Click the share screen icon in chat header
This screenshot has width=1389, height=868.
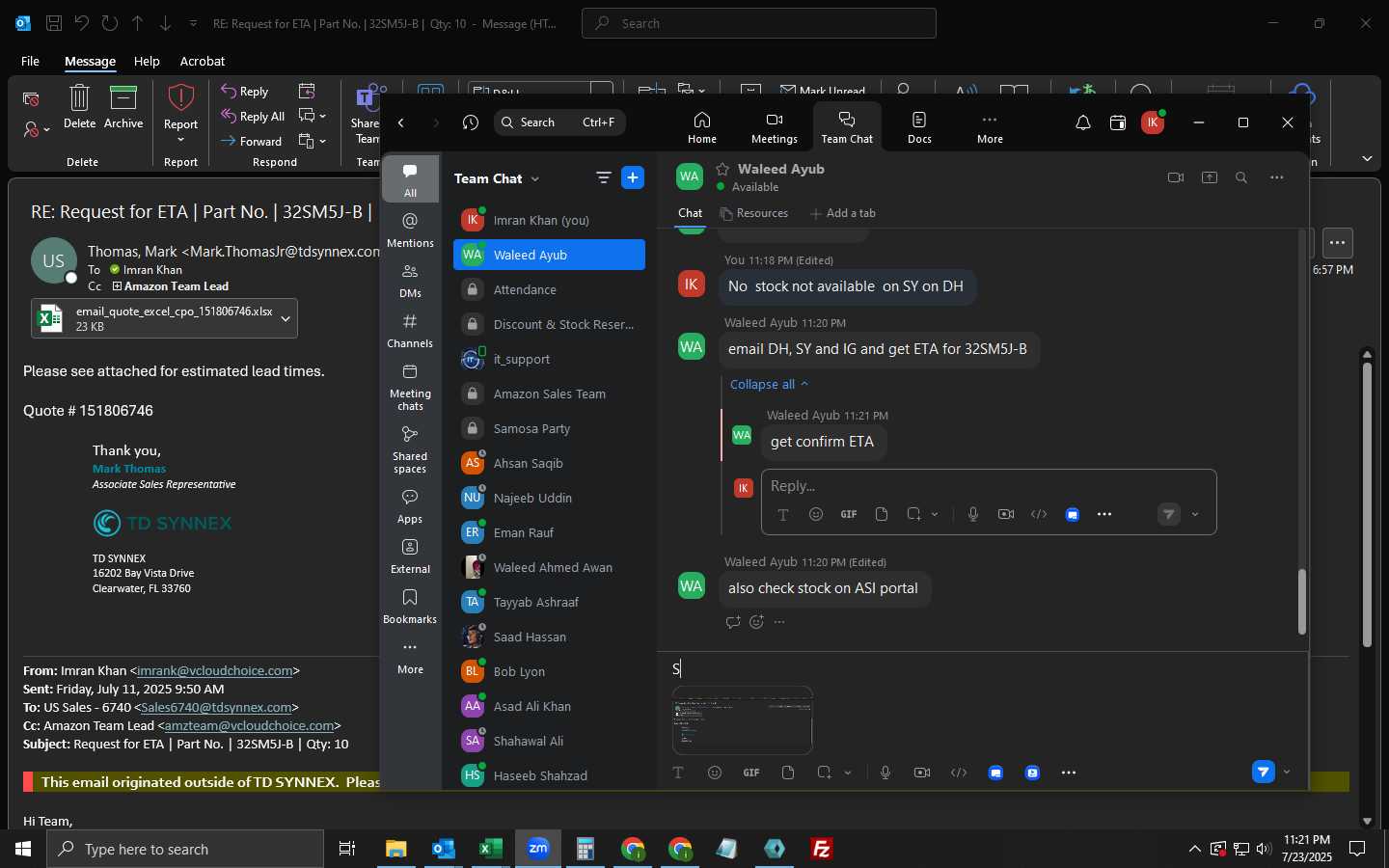click(1209, 177)
